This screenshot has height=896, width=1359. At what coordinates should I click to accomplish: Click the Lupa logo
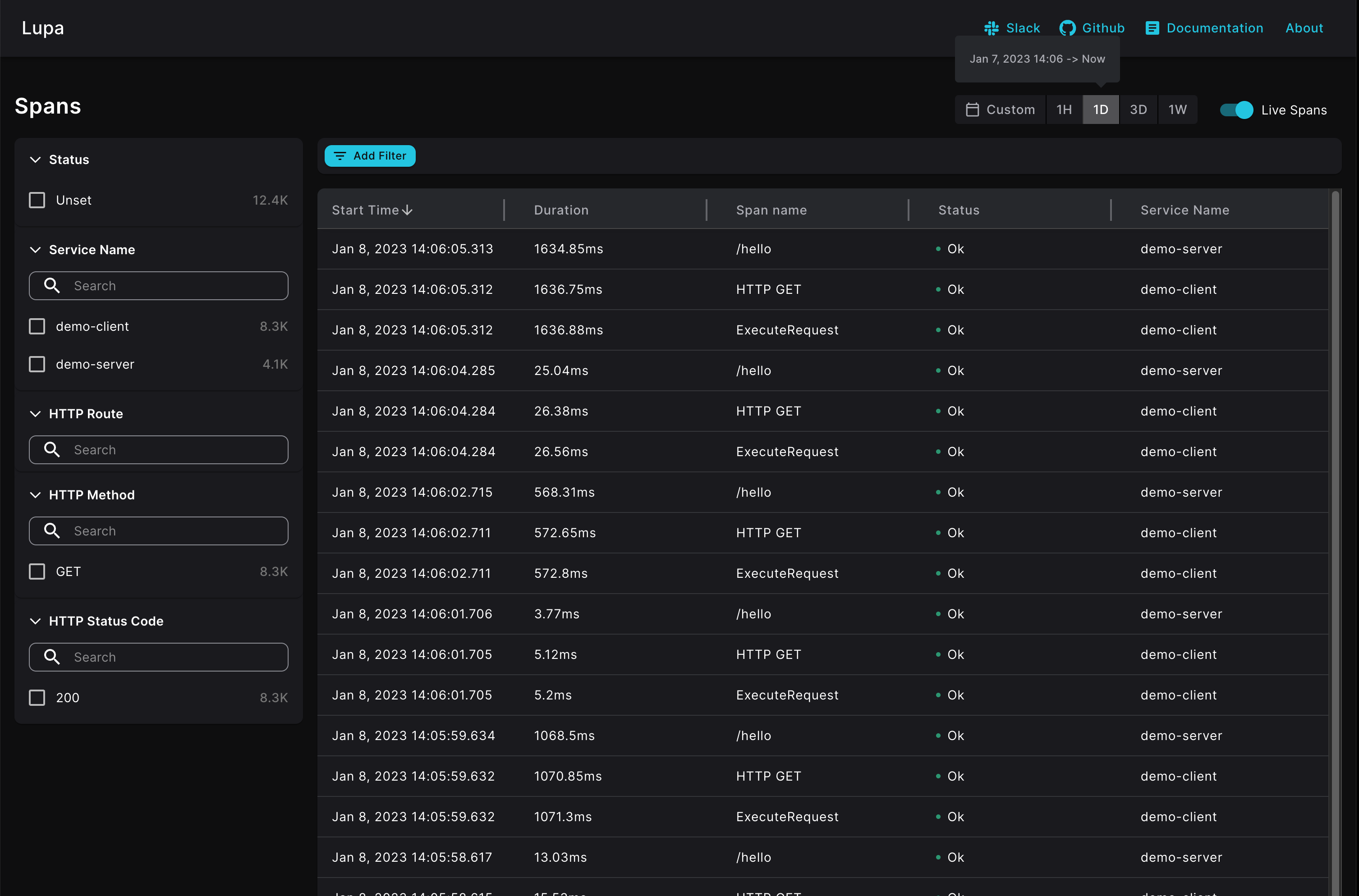[42, 27]
